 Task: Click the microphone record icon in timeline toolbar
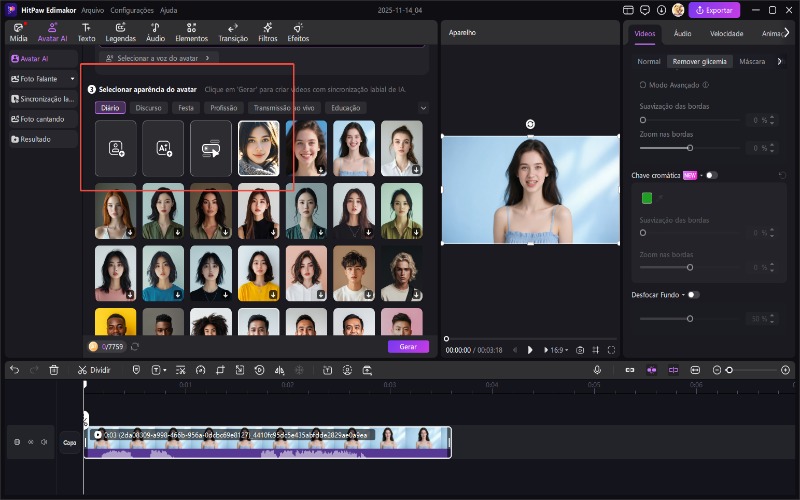pyautogui.click(x=597, y=369)
